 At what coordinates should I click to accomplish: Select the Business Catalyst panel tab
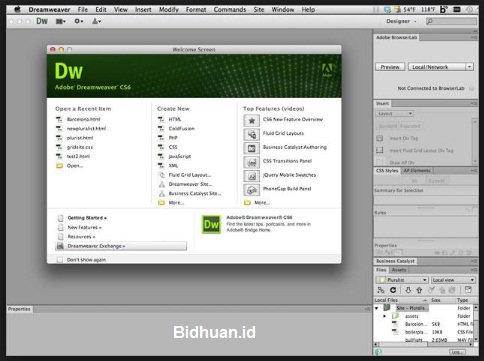[x=395, y=261]
